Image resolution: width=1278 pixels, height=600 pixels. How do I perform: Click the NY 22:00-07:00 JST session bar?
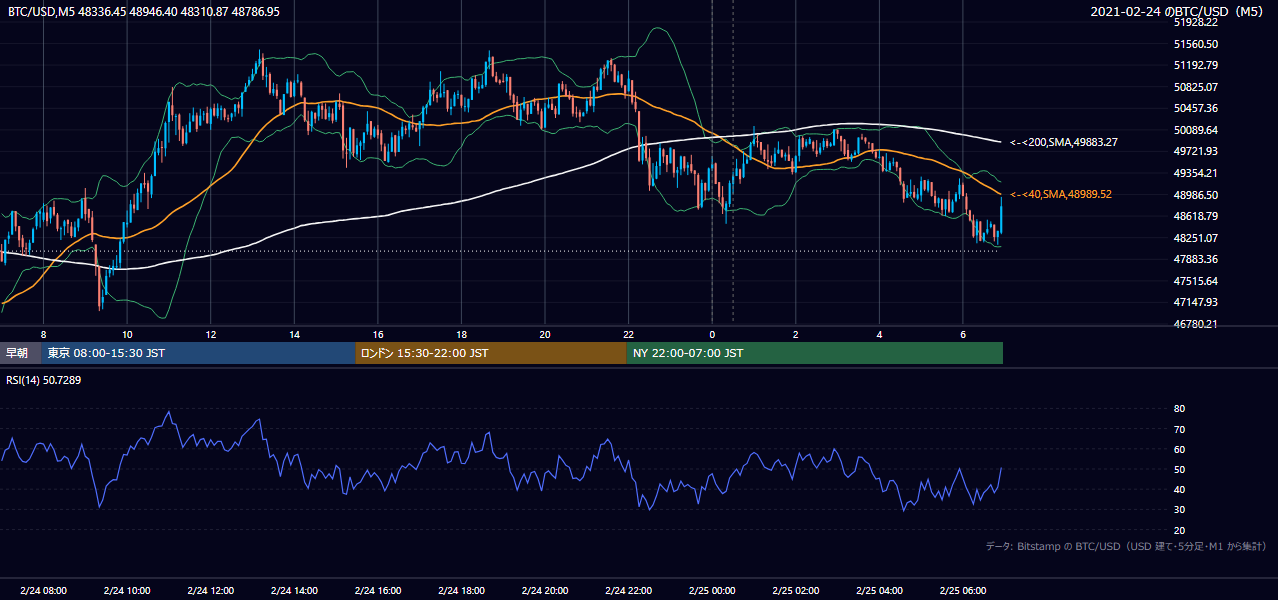point(814,353)
